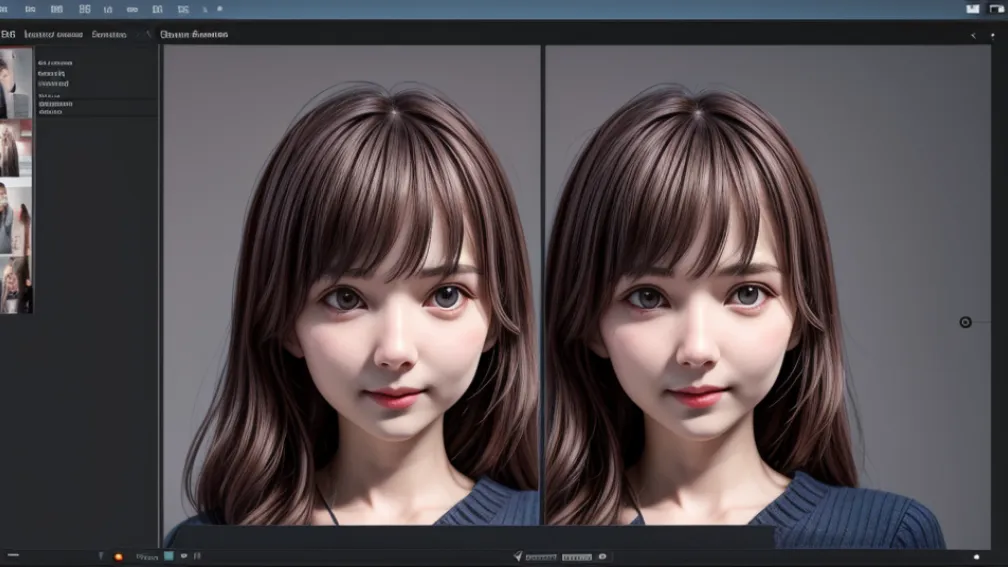
Task: Toggle the eye icon in bottom center bar
Action: [x=601, y=557]
